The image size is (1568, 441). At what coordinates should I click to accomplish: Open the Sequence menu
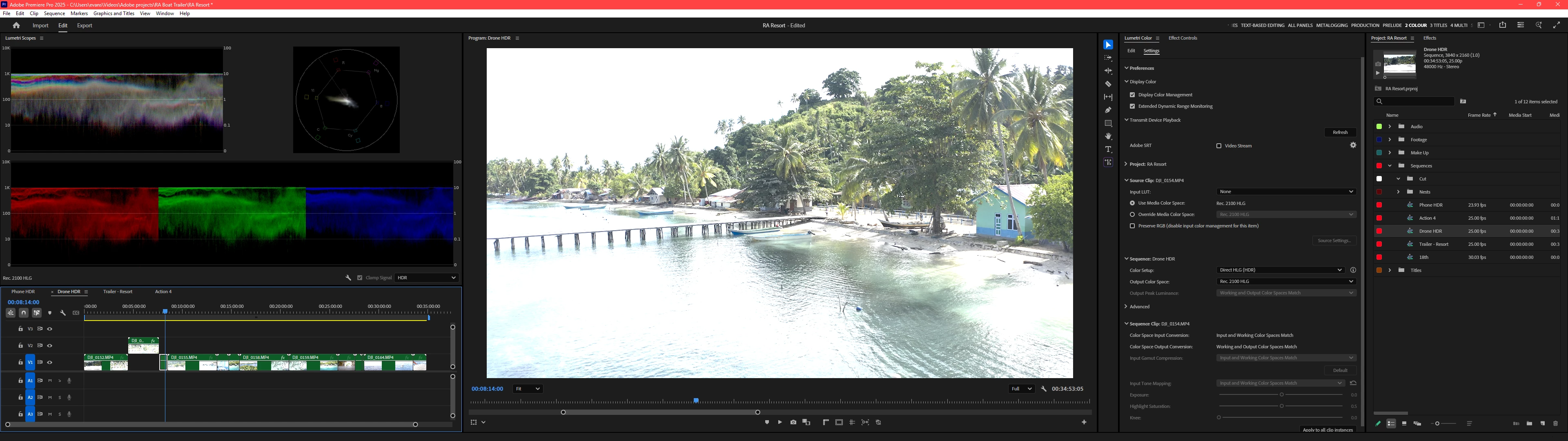point(54,13)
